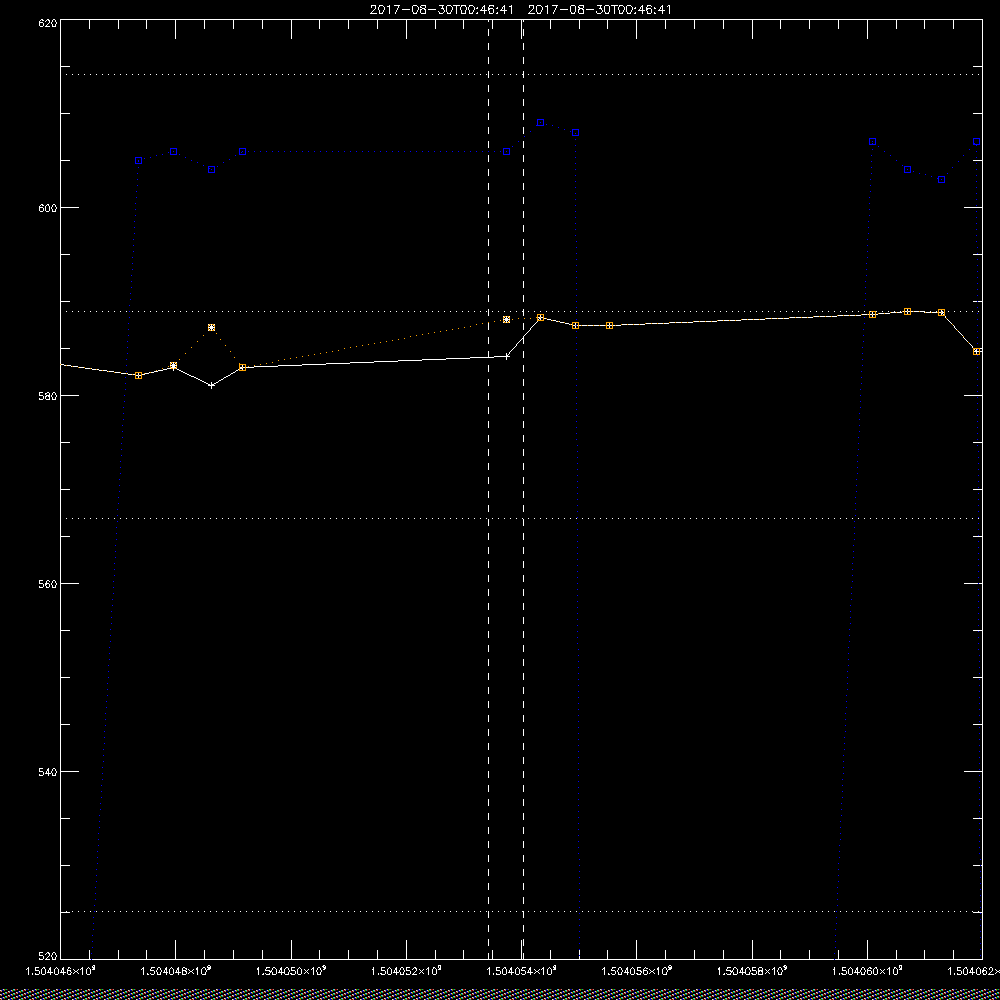1000x1000 pixels.
Task: Click the right title timestamp 2017-08-30T00:46:41
Action: pyautogui.click(x=599, y=10)
